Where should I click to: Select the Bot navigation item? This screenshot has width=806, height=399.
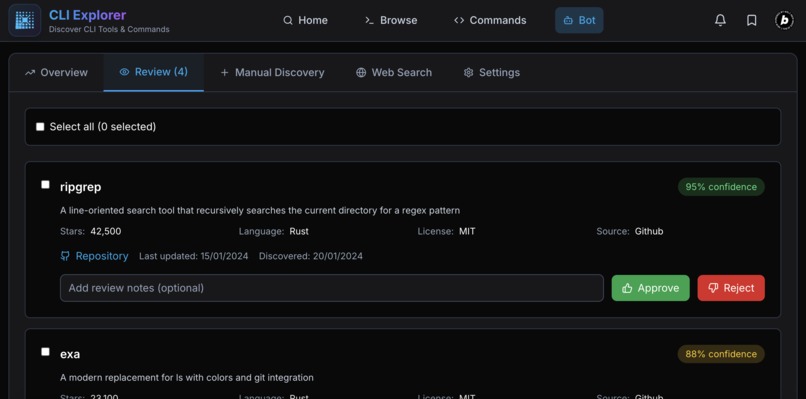tap(579, 20)
